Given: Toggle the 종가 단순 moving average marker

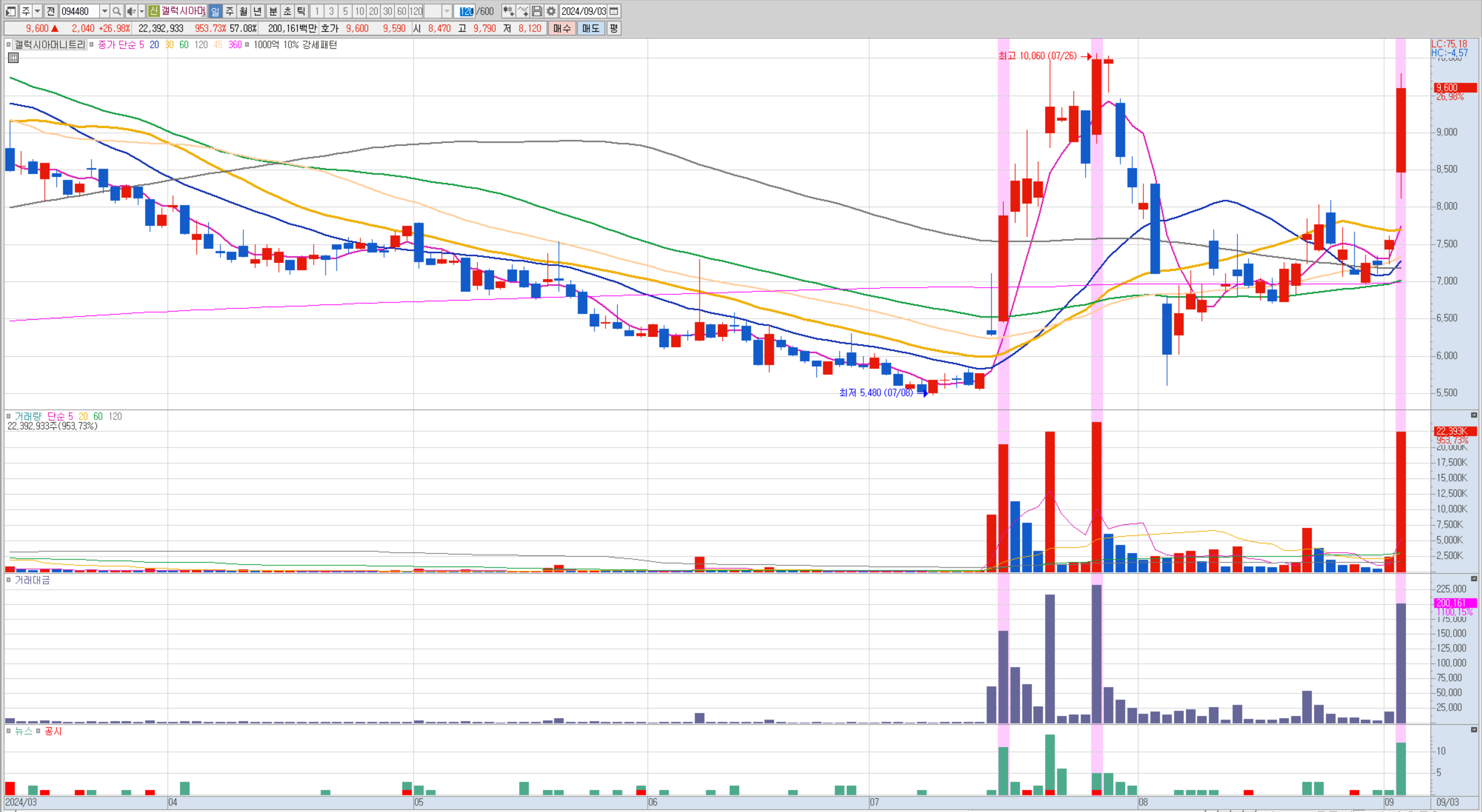Looking at the screenshot, I should tap(91, 45).
